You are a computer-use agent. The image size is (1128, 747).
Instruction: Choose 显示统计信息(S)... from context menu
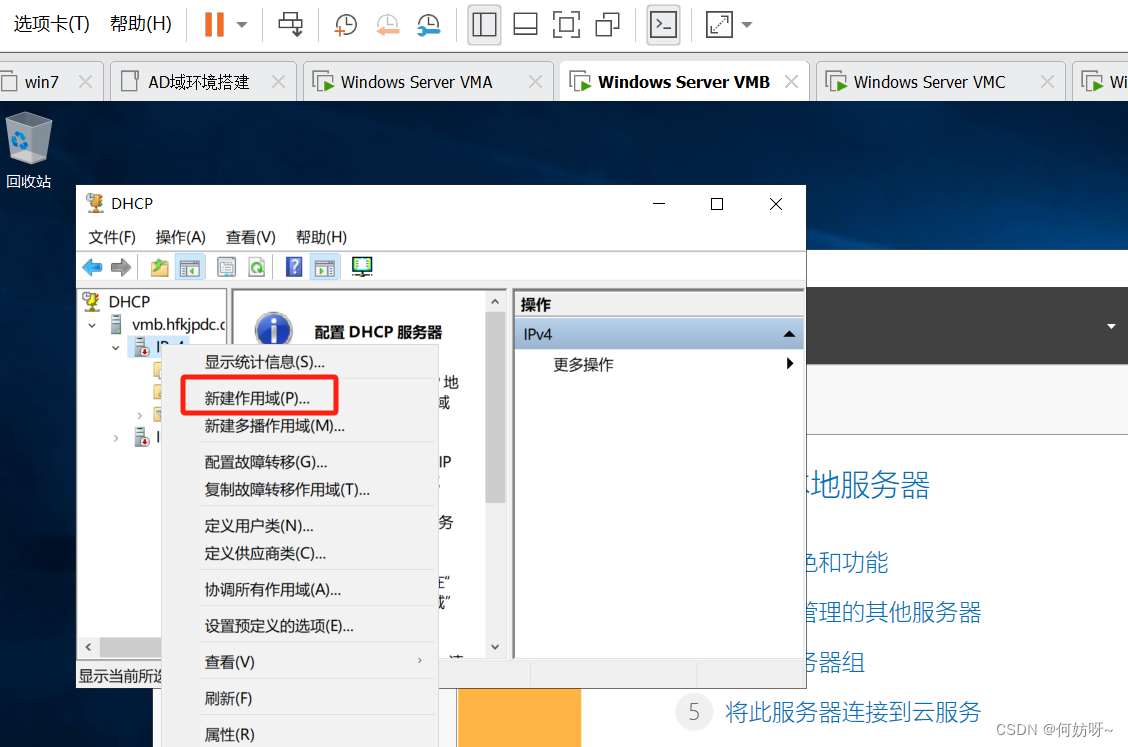[x=265, y=362]
